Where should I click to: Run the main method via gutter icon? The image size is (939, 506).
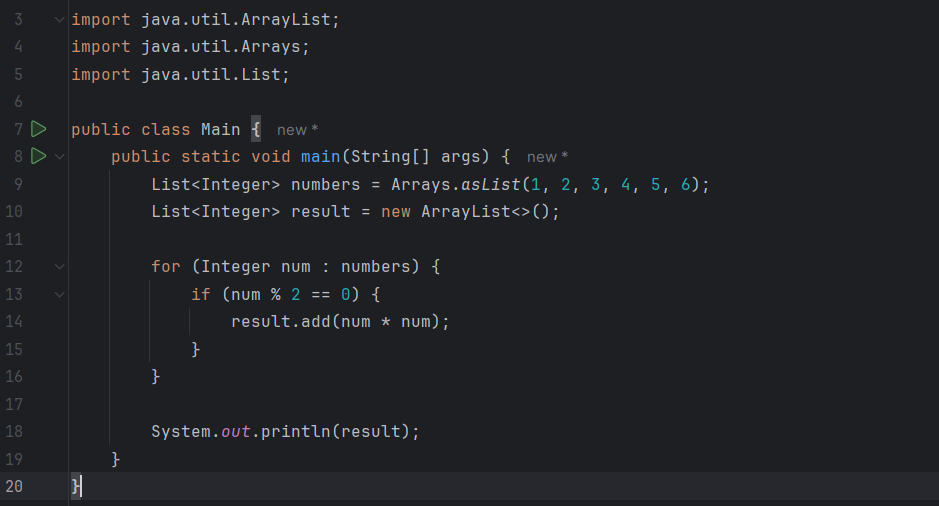click(39, 156)
